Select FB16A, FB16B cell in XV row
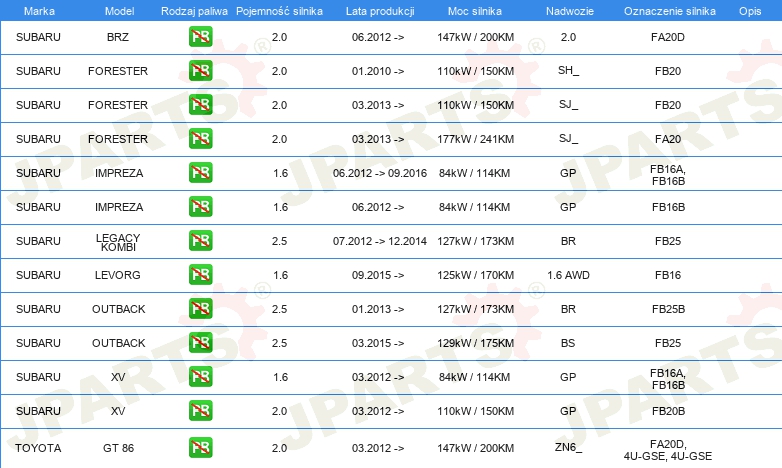782x468 pixels. point(668,379)
